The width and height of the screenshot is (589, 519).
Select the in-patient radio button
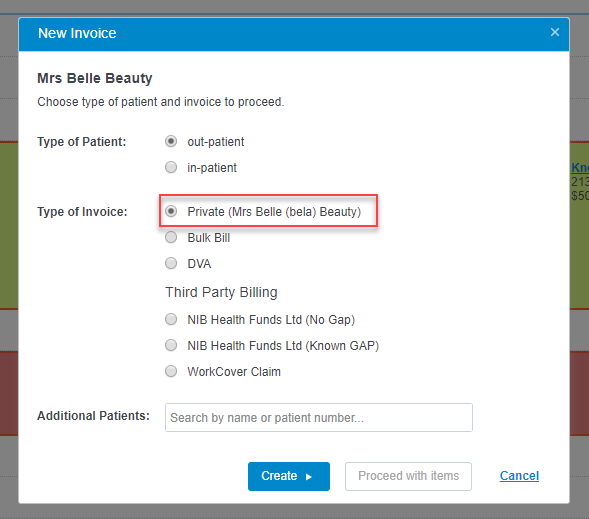click(x=171, y=167)
